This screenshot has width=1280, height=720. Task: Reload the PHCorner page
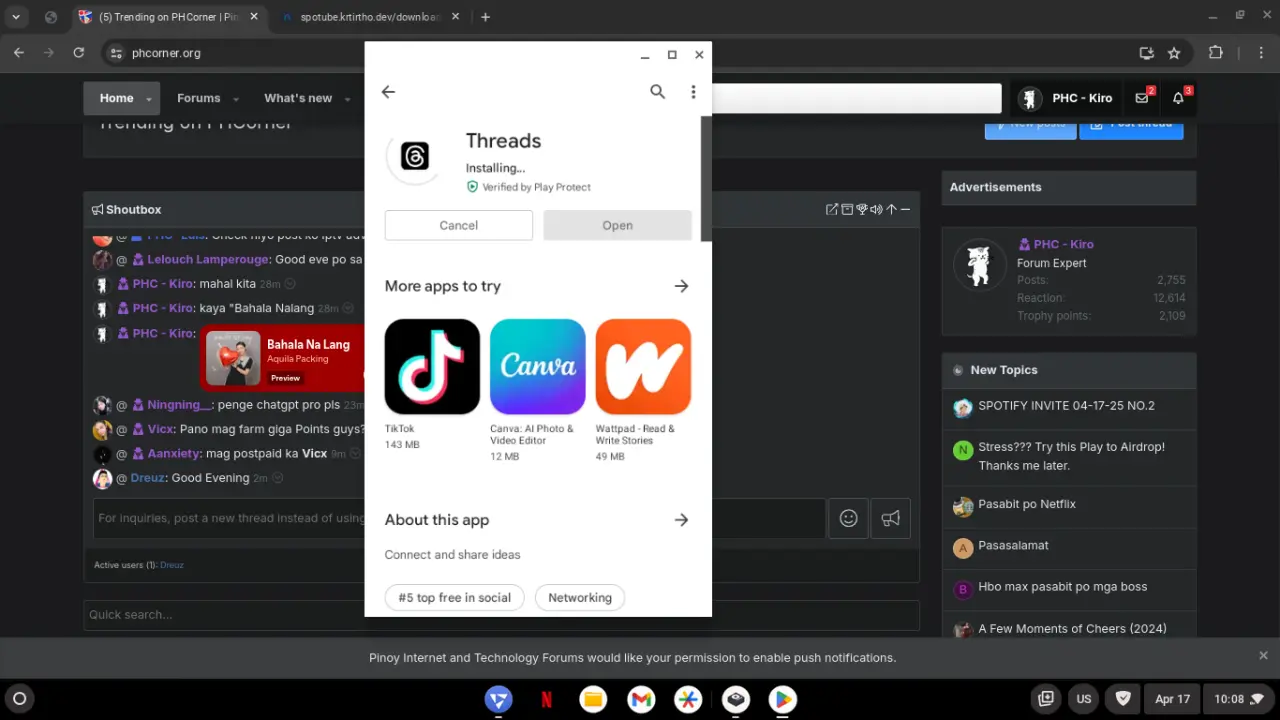pos(79,53)
